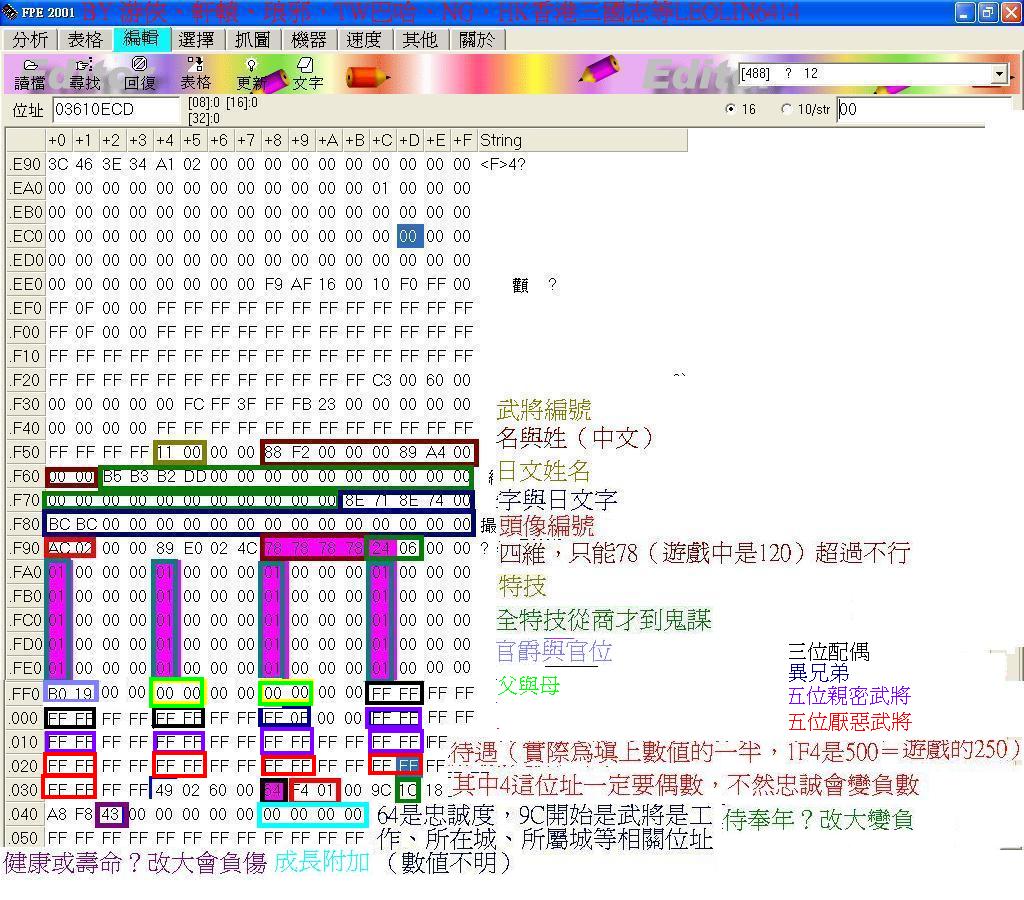This screenshot has width=1024, height=900.
Task: Close the FPE 2001 window
Action: [x=1010, y=12]
